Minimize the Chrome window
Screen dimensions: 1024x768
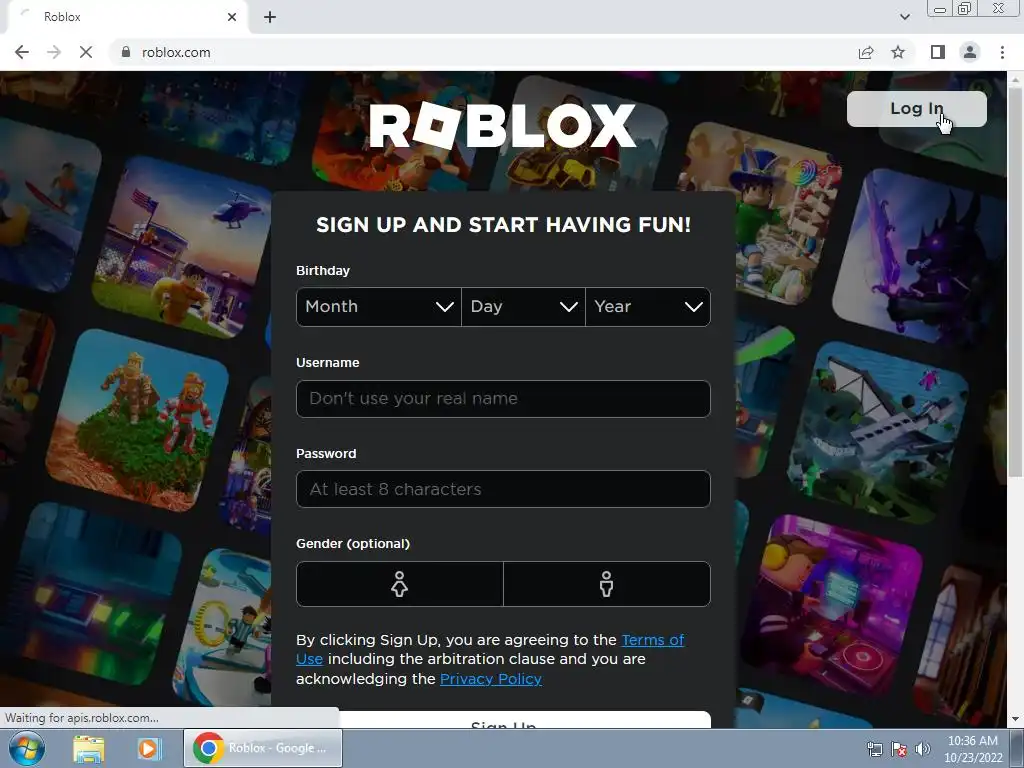click(940, 9)
